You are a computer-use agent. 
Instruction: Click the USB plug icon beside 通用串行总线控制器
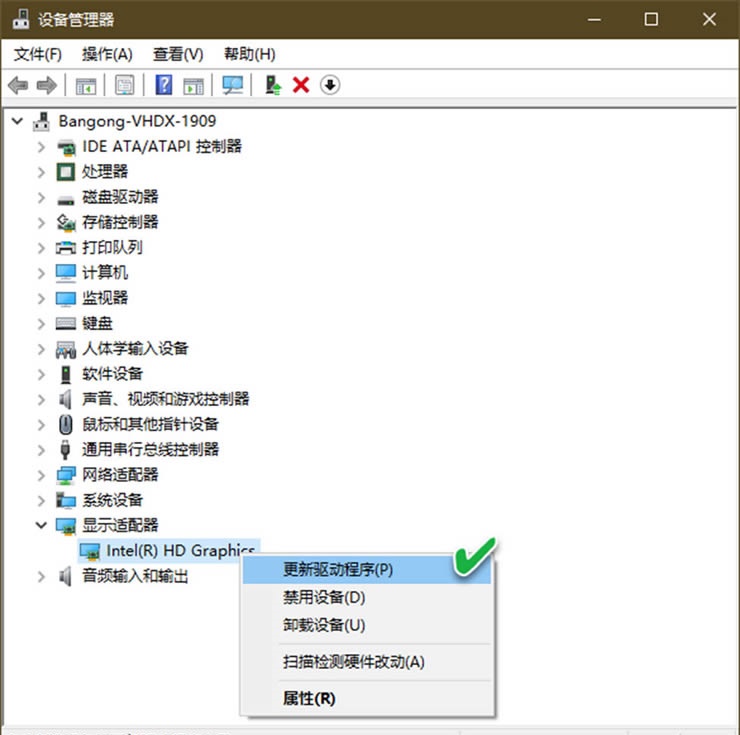(x=65, y=449)
